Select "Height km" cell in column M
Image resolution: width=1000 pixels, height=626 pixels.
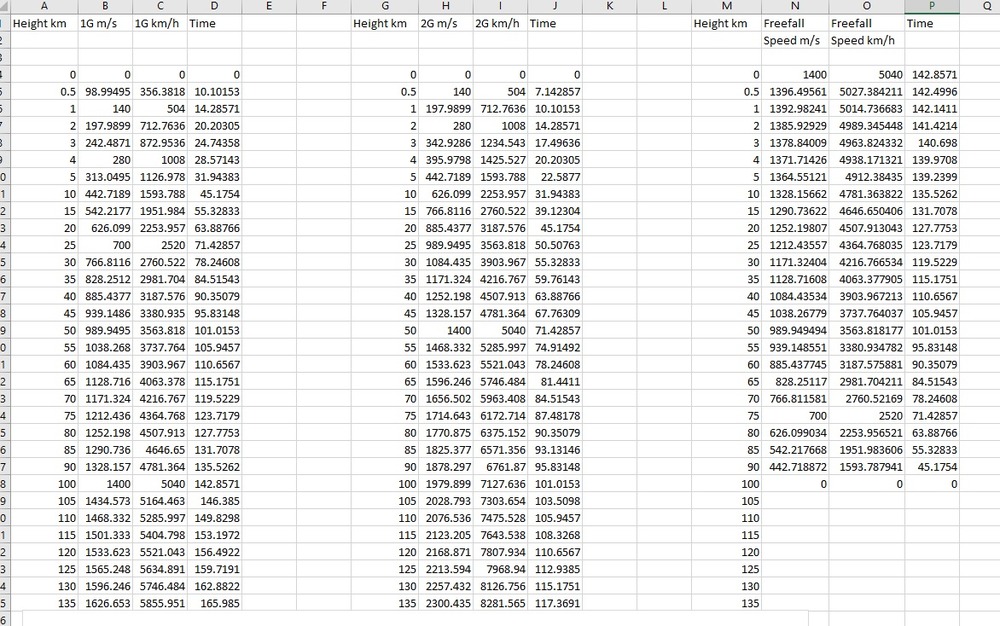[x=722, y=23]
